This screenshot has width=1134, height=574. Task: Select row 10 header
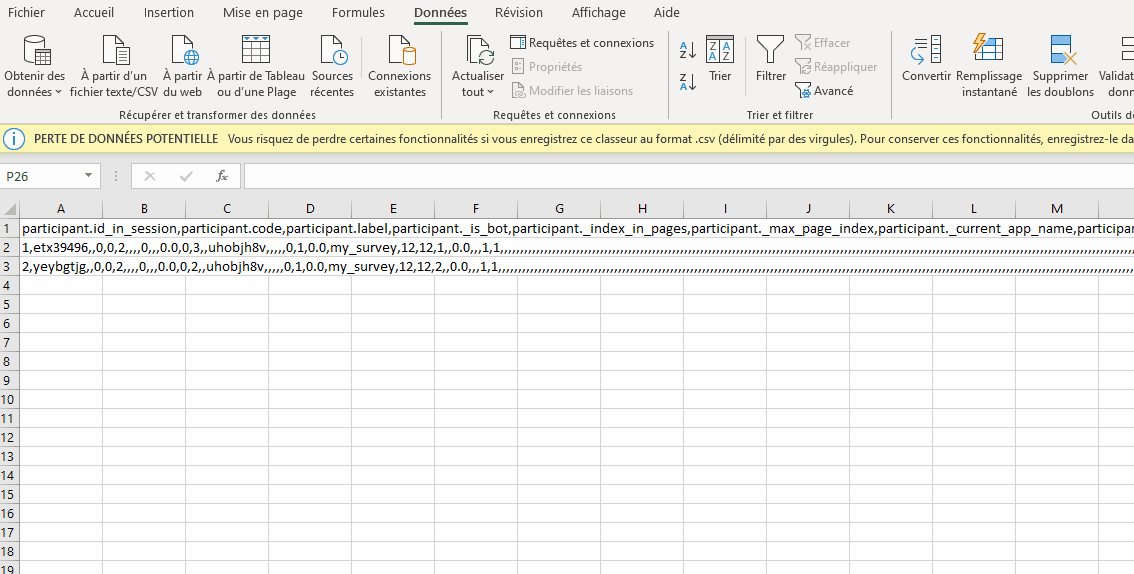coord(9,399)
